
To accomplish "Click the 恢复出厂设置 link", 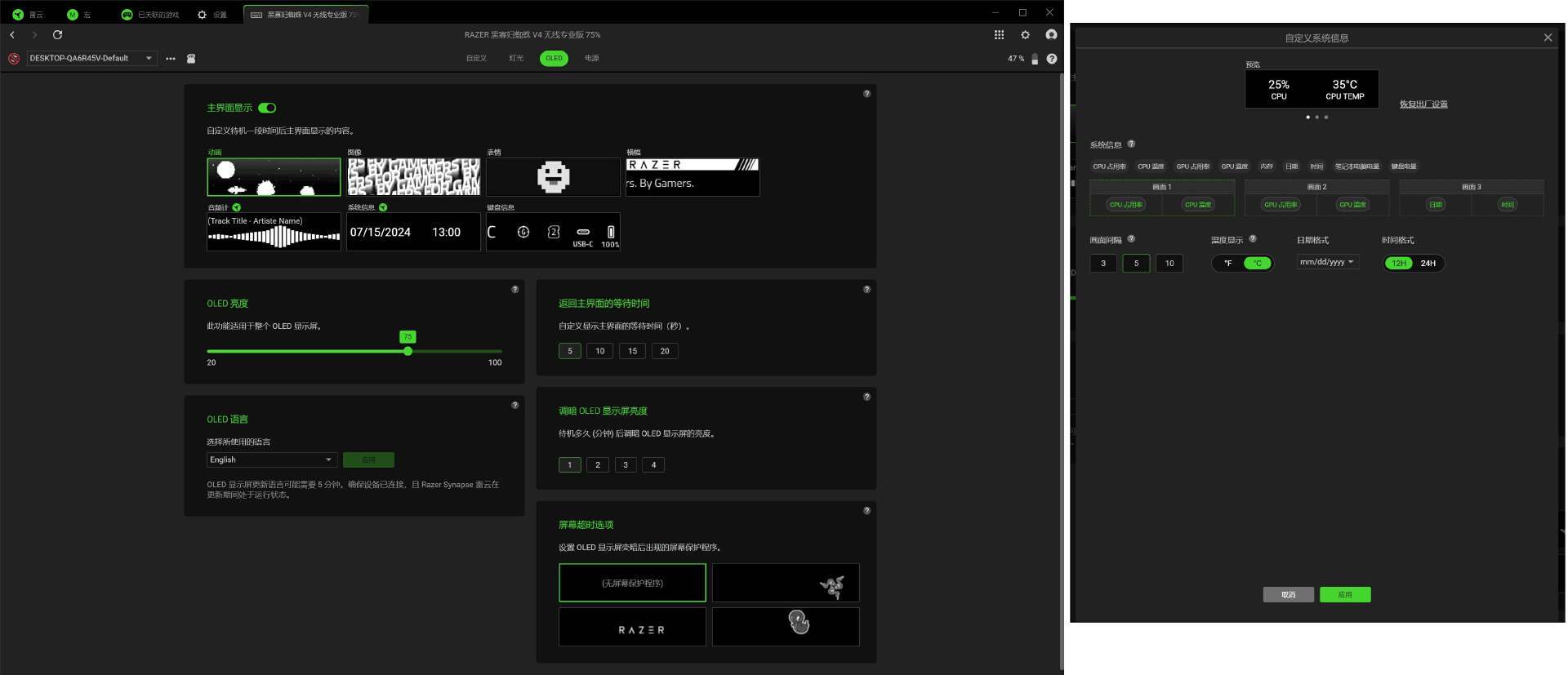I will tap(1423, 104).
